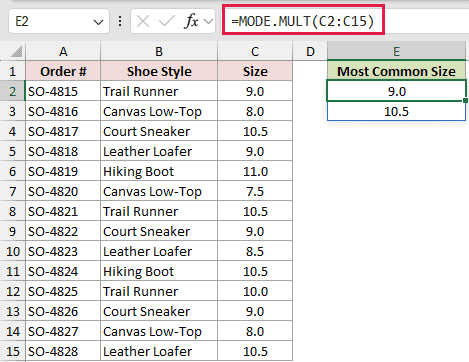Screen dimensions: 469x362
Task: Select row 15 header
Action: (12, 351)
